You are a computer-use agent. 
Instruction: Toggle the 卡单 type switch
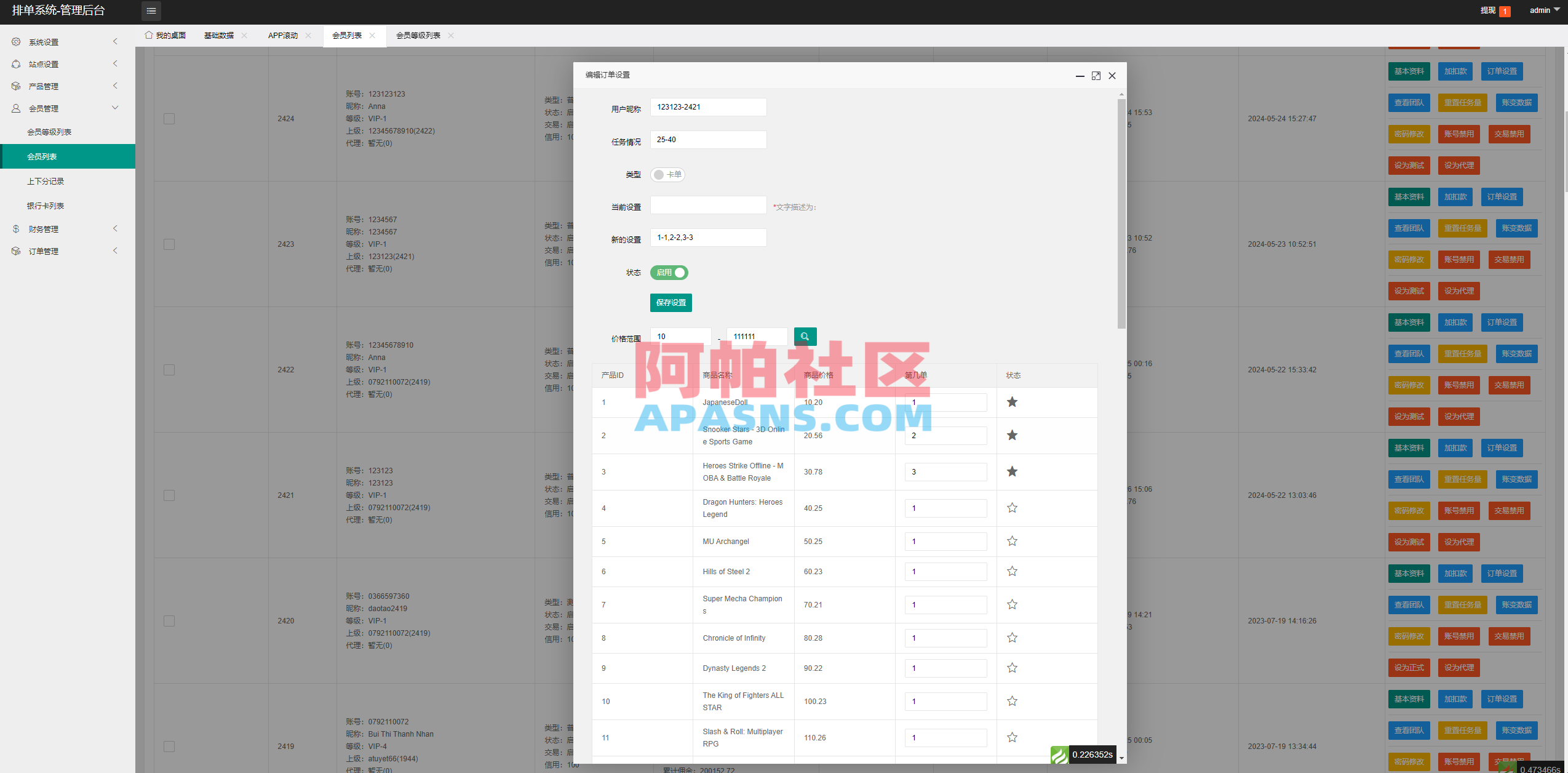[x=668, y=174]
